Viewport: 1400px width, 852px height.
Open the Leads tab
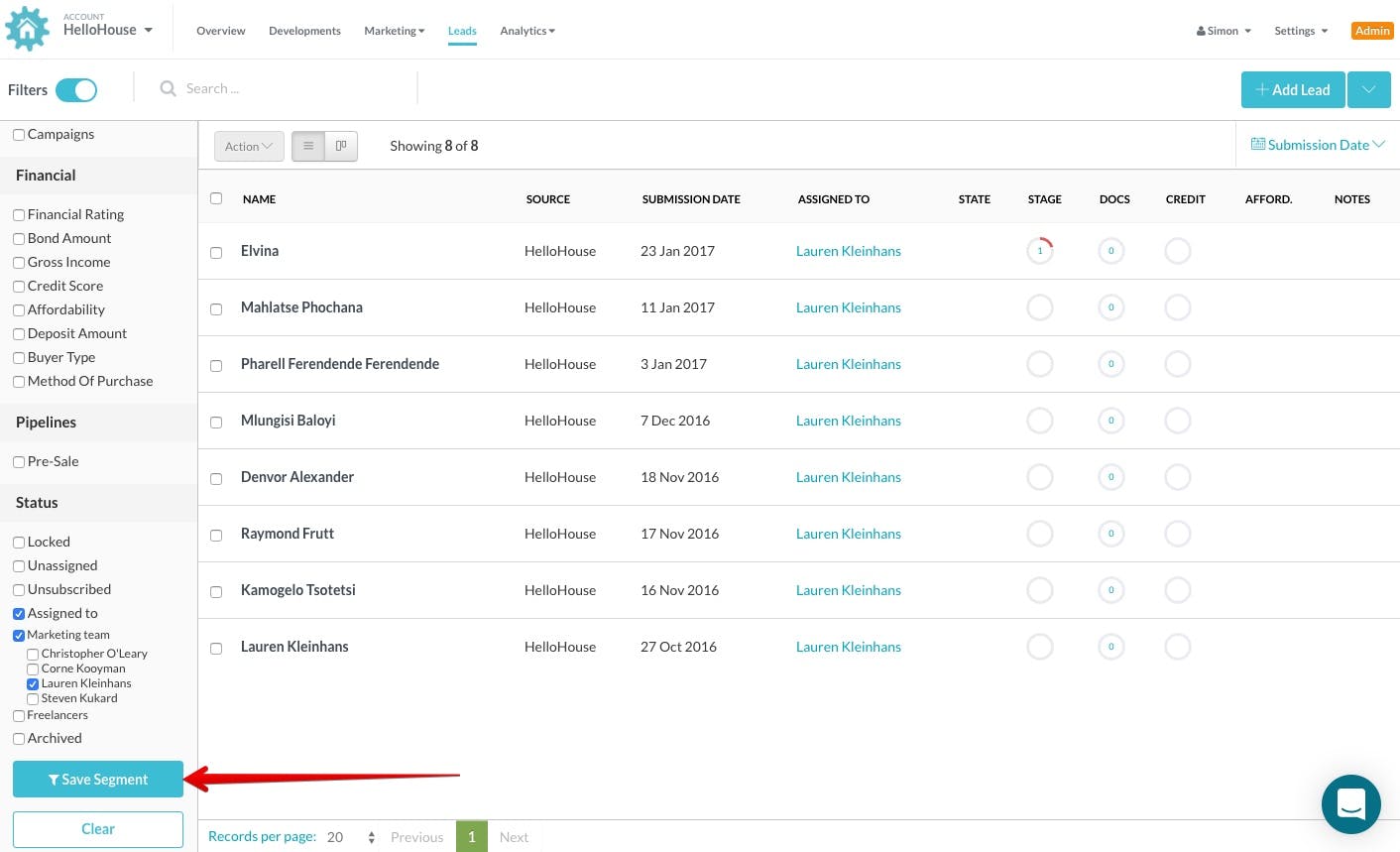(x=462, y=31)
